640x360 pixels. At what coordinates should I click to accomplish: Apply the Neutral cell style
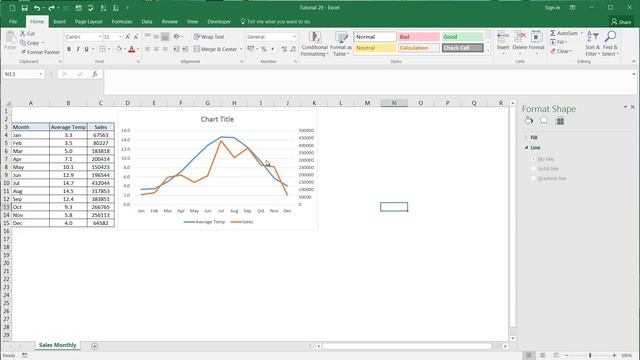point(375,48)
